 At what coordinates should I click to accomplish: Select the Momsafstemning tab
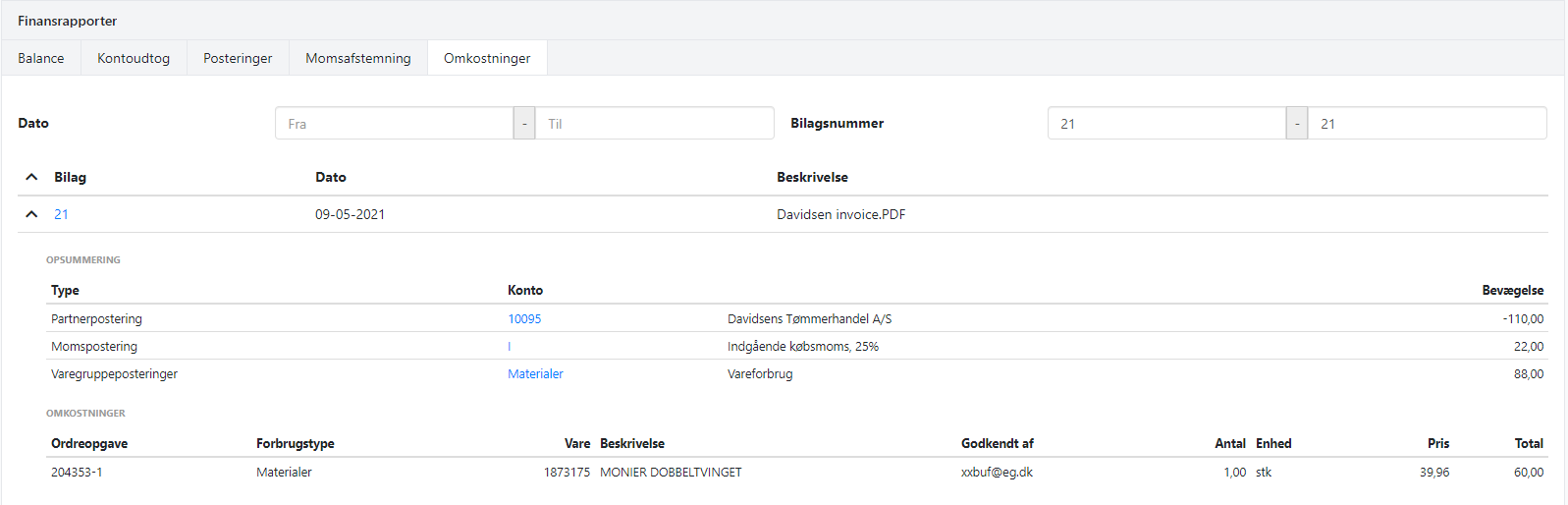[x=358, y=58]
